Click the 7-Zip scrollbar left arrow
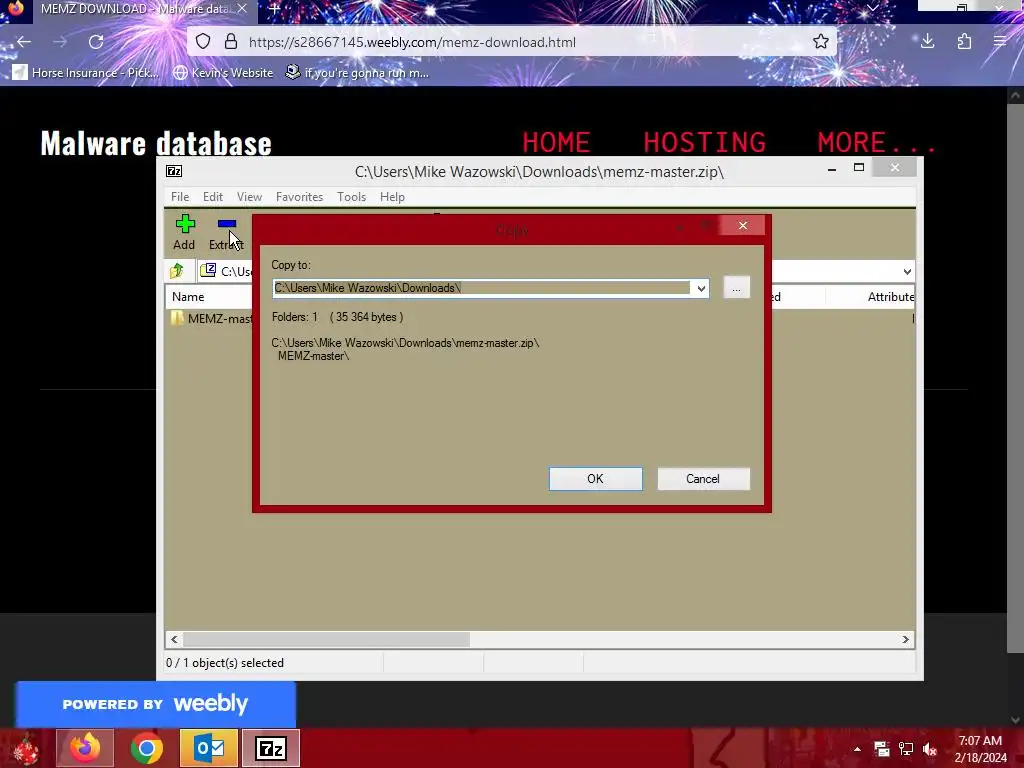 (x=174, y=639)
